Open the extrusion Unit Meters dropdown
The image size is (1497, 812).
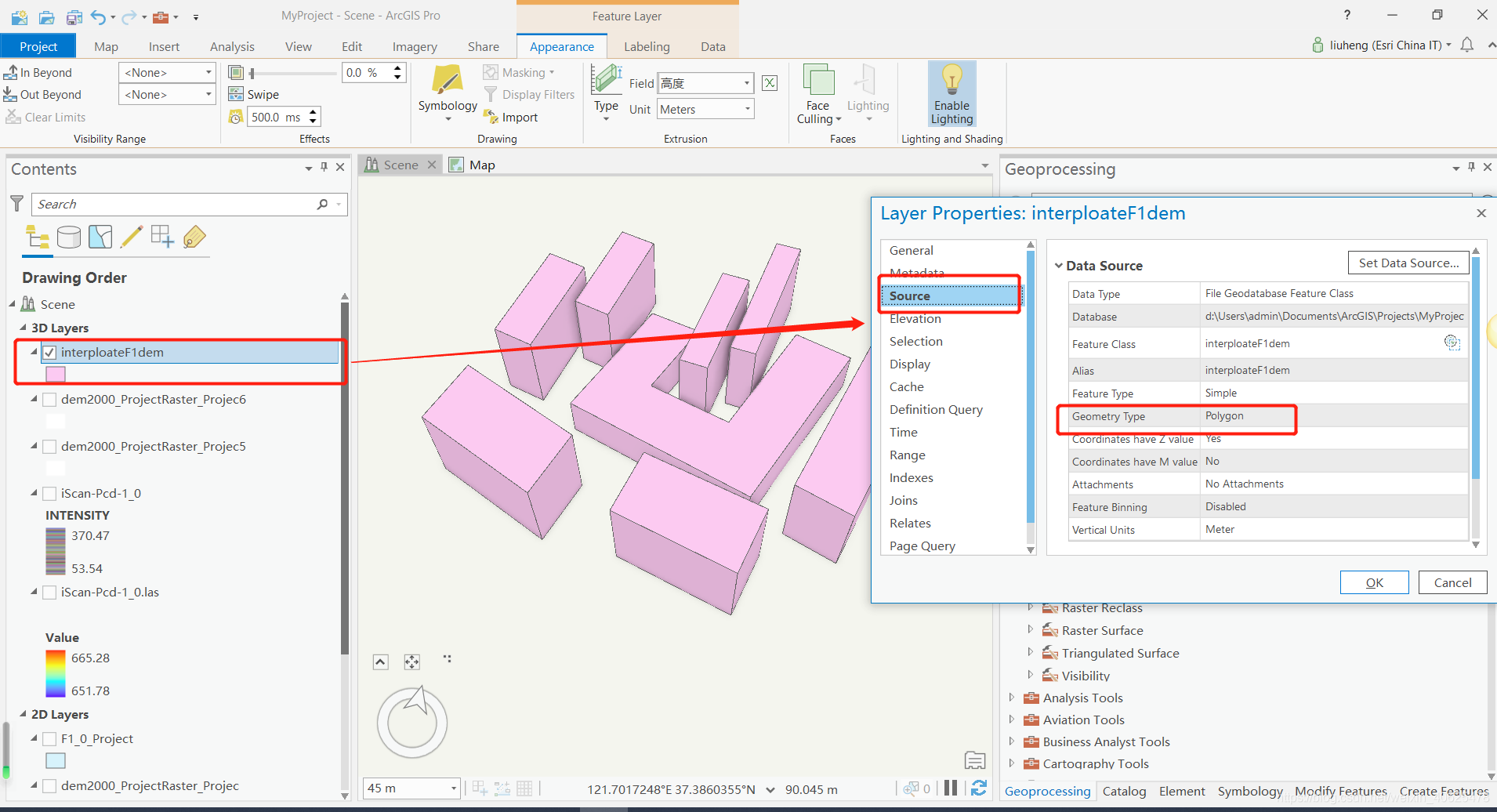point(746,109)
